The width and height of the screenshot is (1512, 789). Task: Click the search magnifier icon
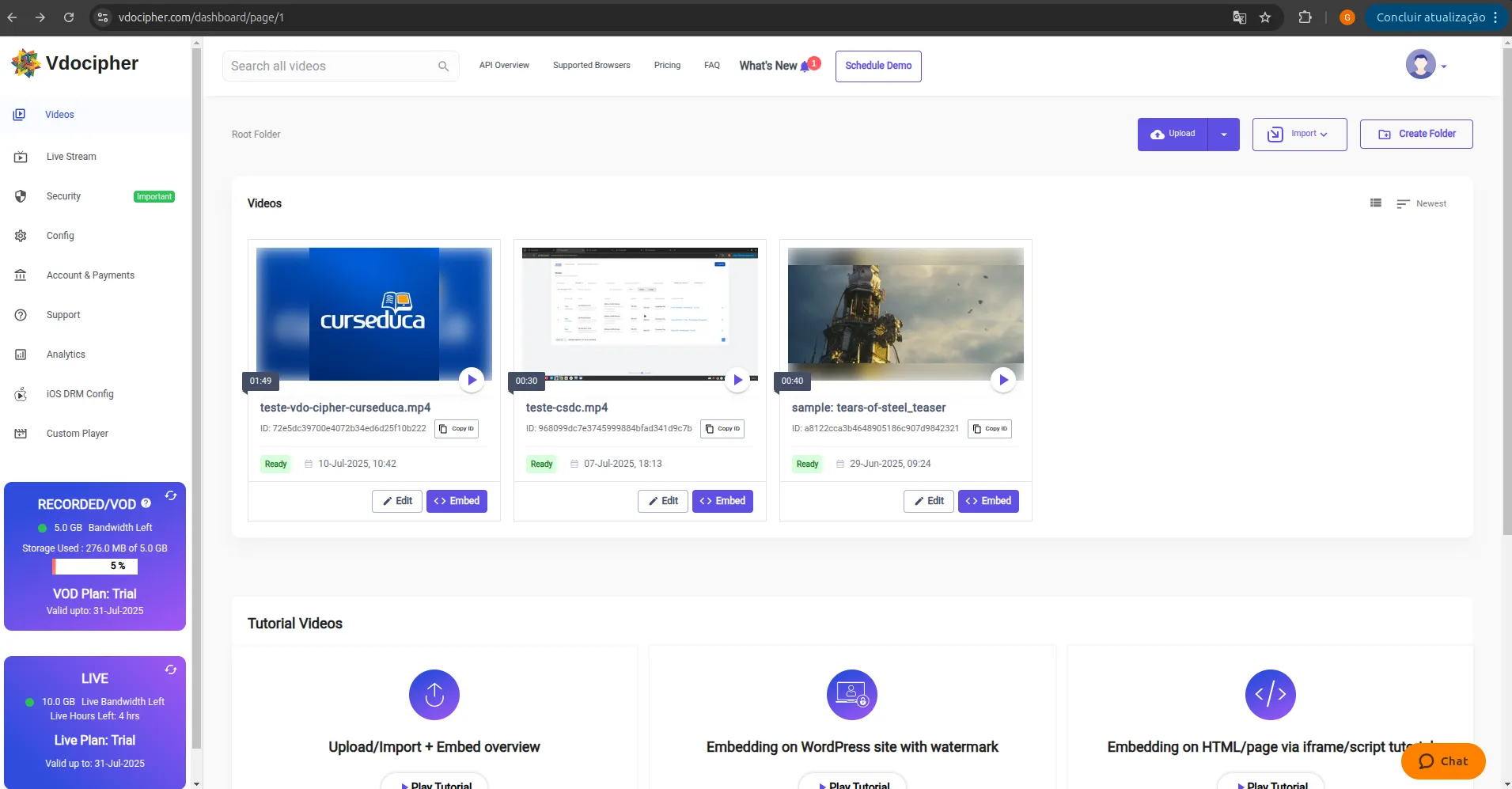[443, 66]
